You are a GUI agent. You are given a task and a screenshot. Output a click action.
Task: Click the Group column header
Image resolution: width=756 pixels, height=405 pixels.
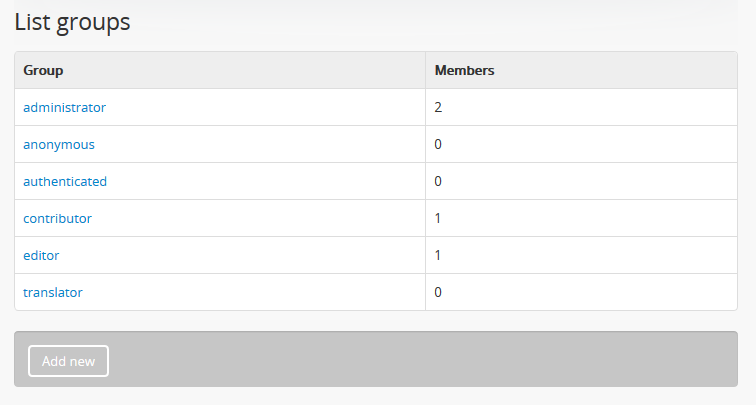(x=44, y=71)
